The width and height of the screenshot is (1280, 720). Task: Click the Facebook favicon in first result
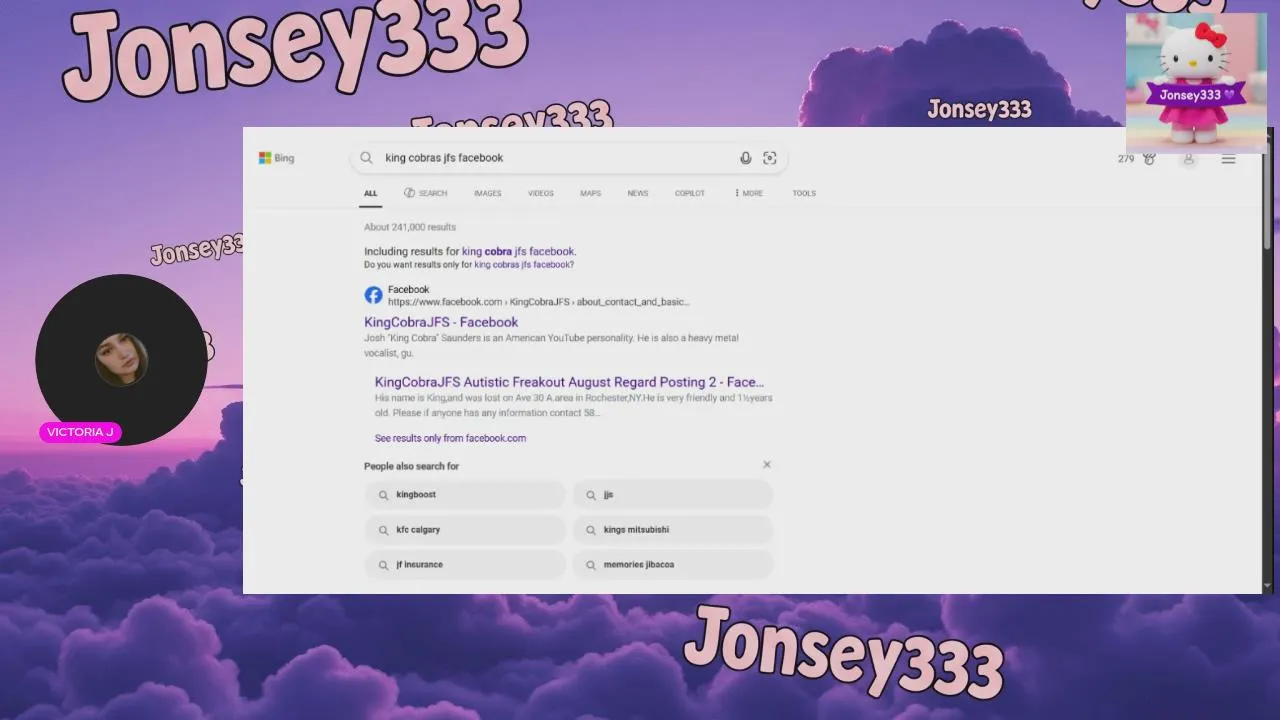click(x=373, y=295)
